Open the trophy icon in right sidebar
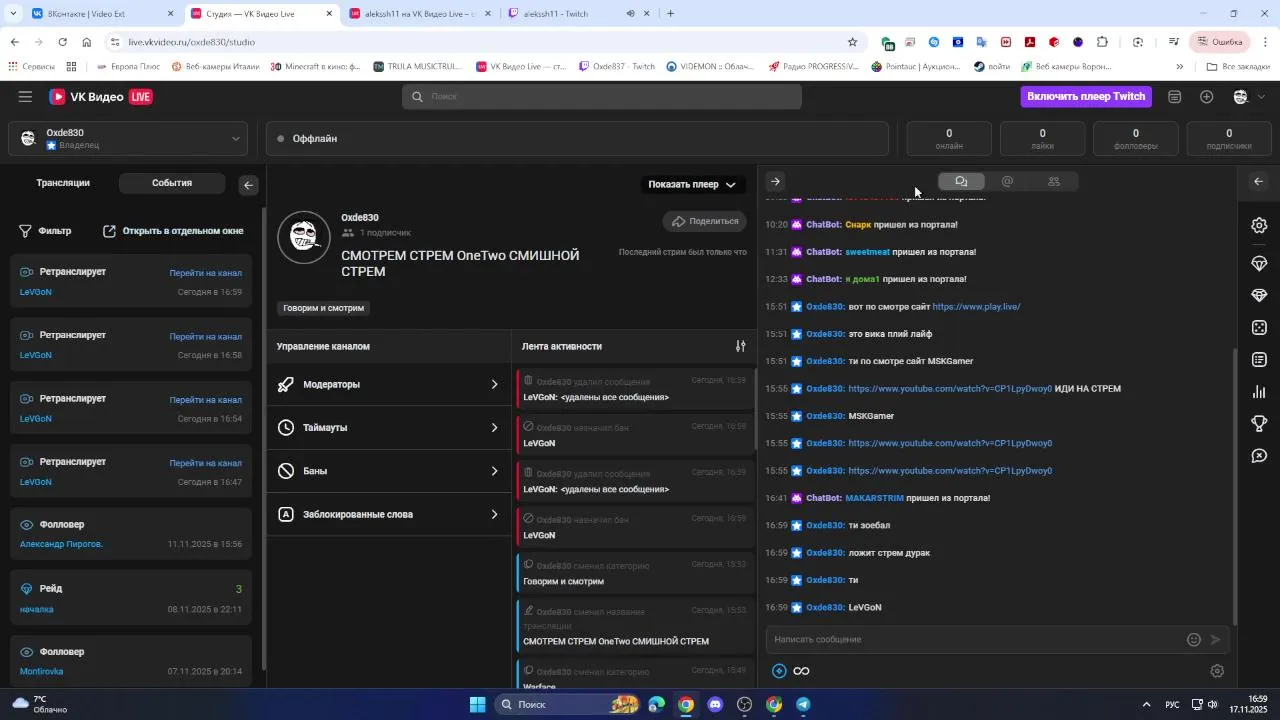This screenshot has width=1280, height=720. click(x=1259, y=424)
